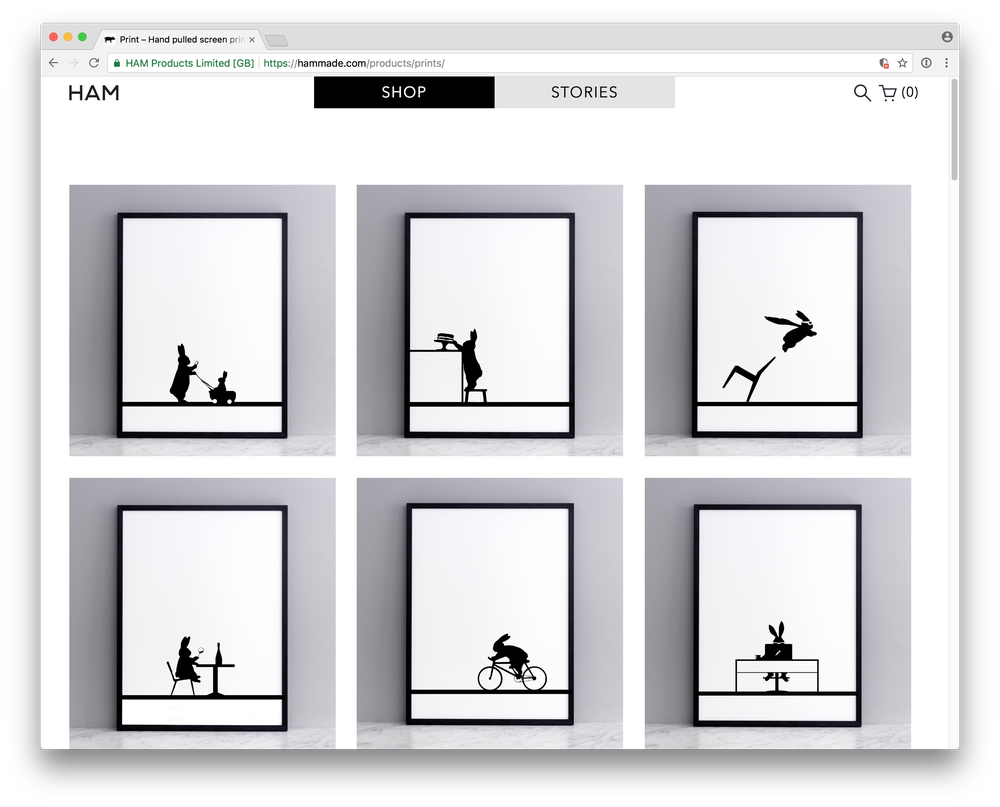Image resolution: width=1000 pixels, height=807 pixels.
Task: Click the HAM logo
Action: [94, 93]
